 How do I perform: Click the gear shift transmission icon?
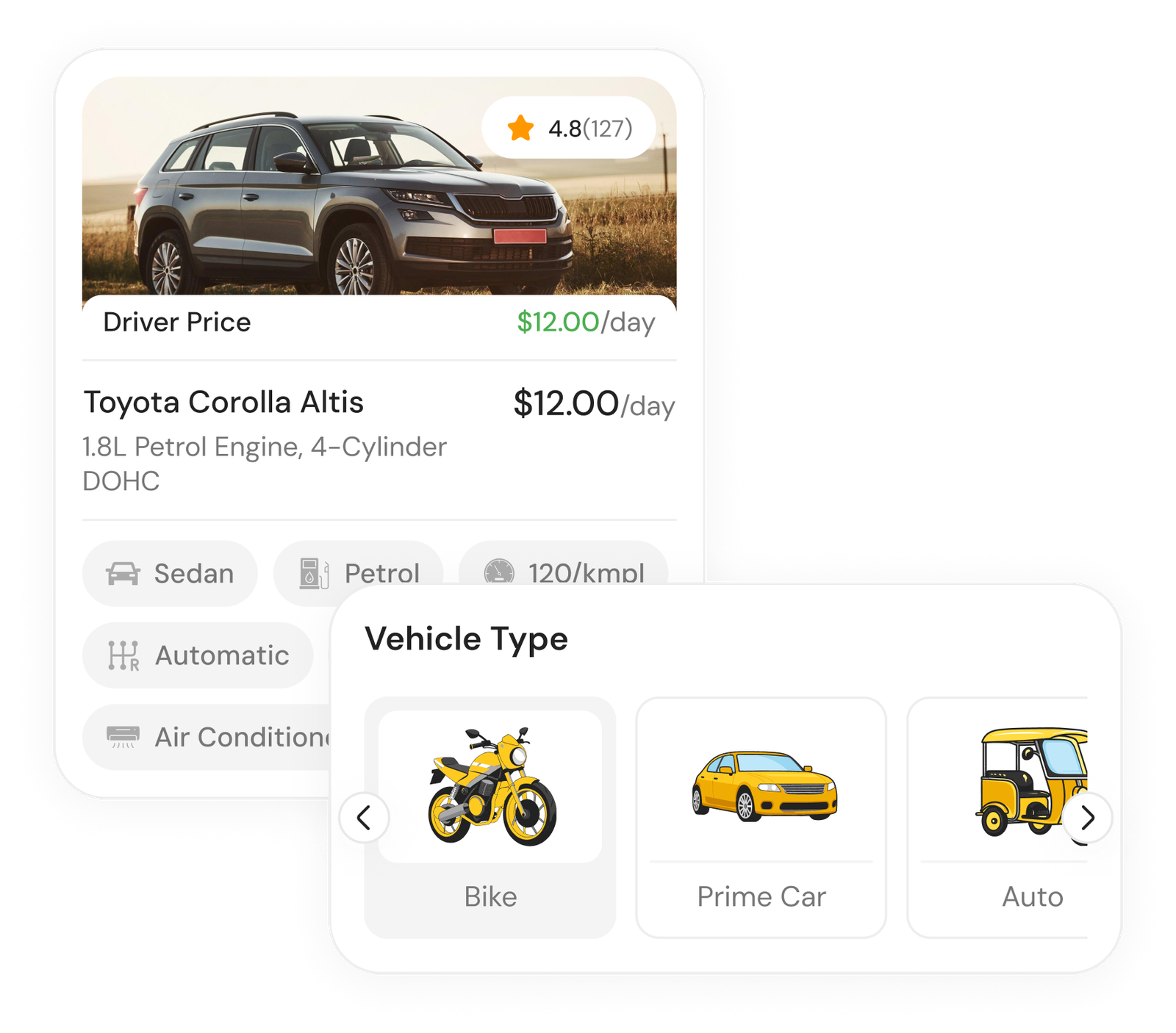123,655
